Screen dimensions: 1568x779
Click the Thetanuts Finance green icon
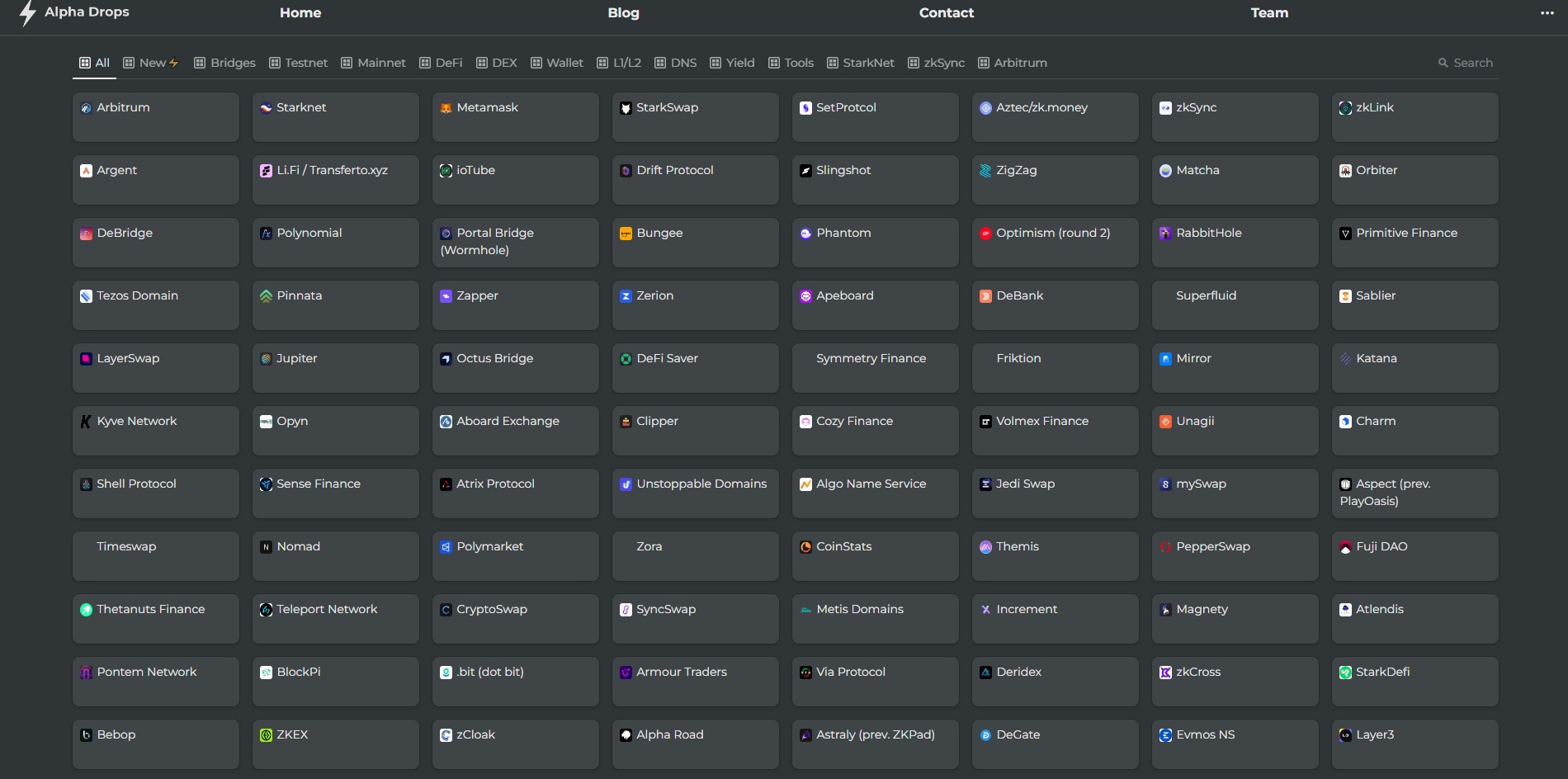click(86, 610)
